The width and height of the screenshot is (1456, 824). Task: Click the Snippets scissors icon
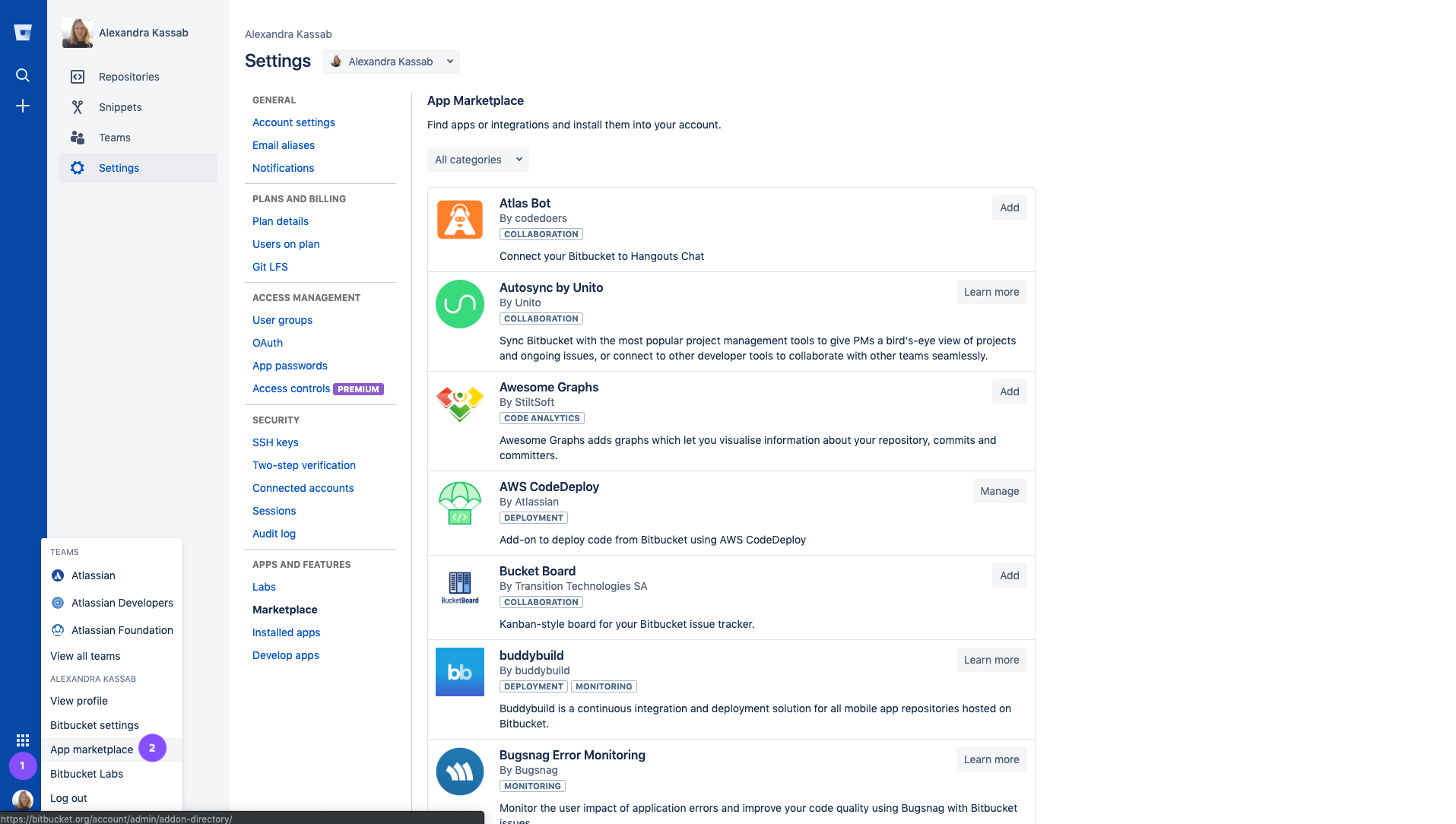(x=78, y=107)
